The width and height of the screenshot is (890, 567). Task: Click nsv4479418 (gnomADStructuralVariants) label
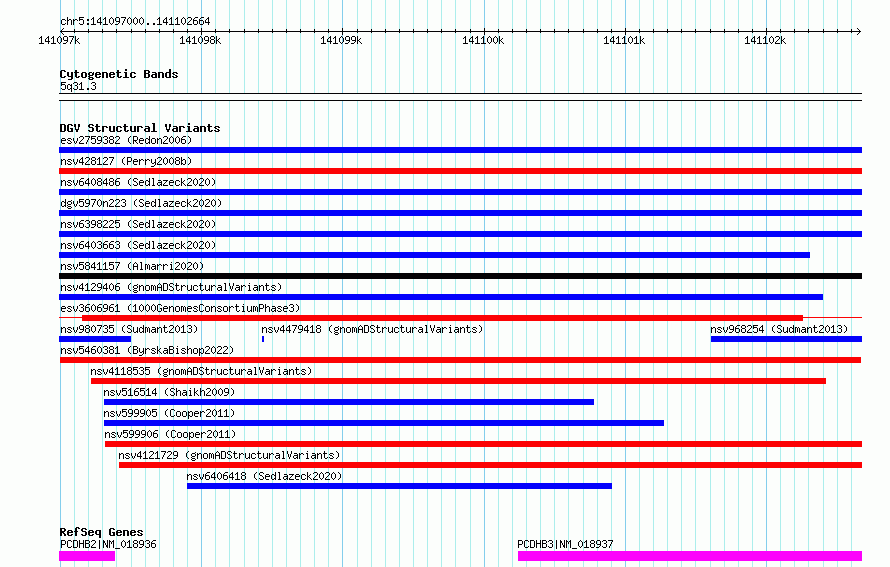(x=372, y=329)
